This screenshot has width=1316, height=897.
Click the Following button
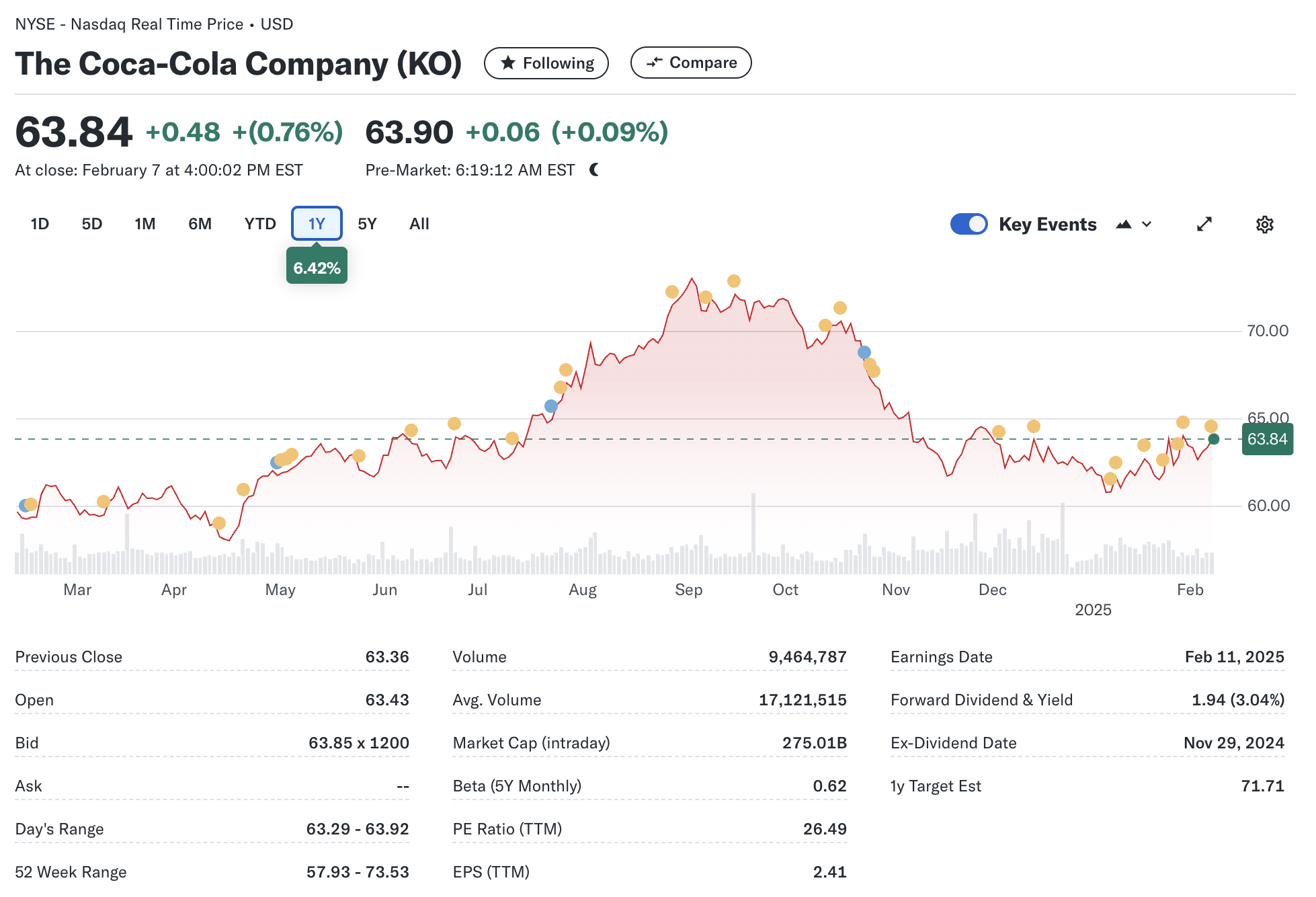tap(546, 63)
